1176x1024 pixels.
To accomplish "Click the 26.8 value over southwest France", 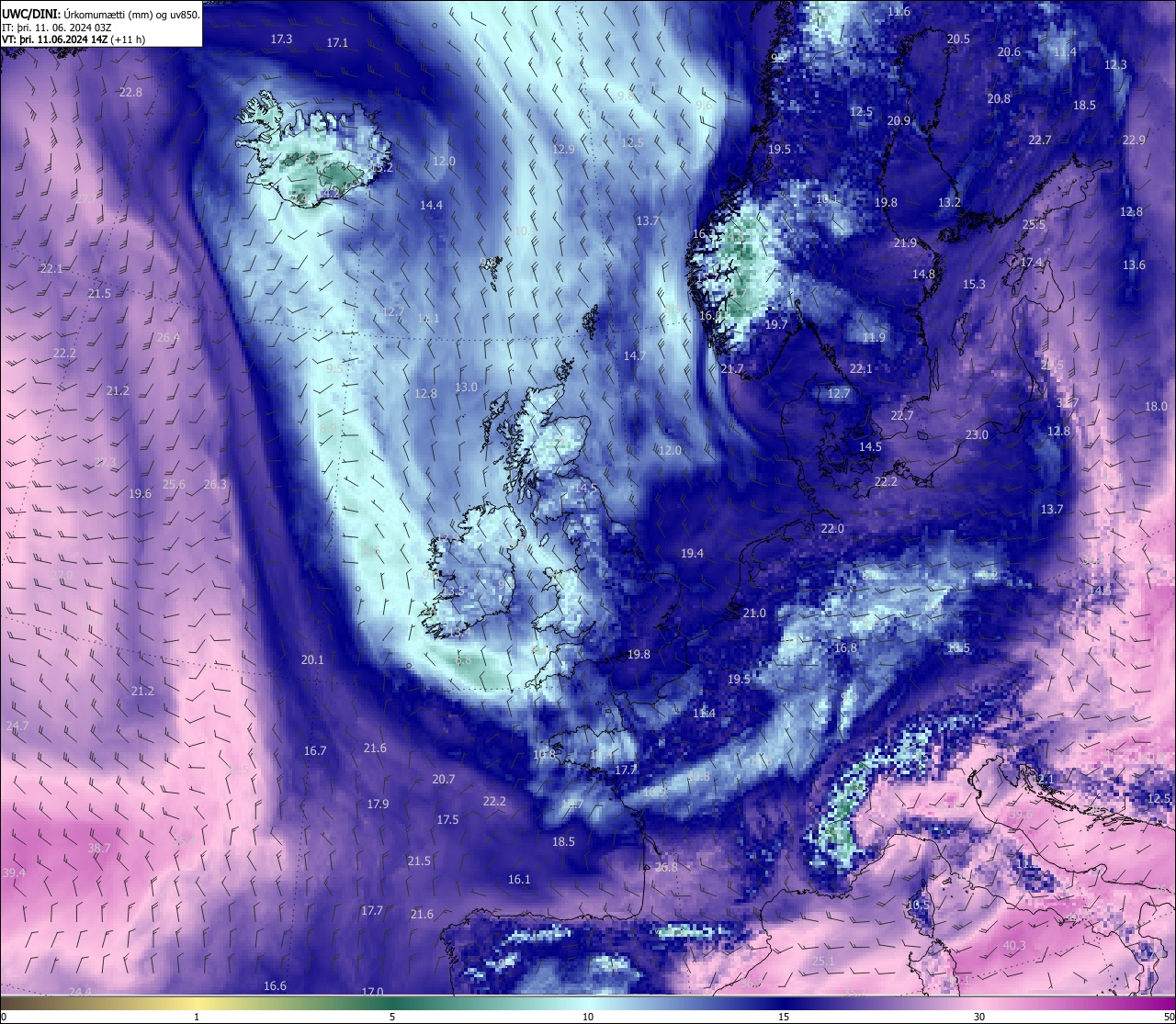I will click(x=666, y=868).
